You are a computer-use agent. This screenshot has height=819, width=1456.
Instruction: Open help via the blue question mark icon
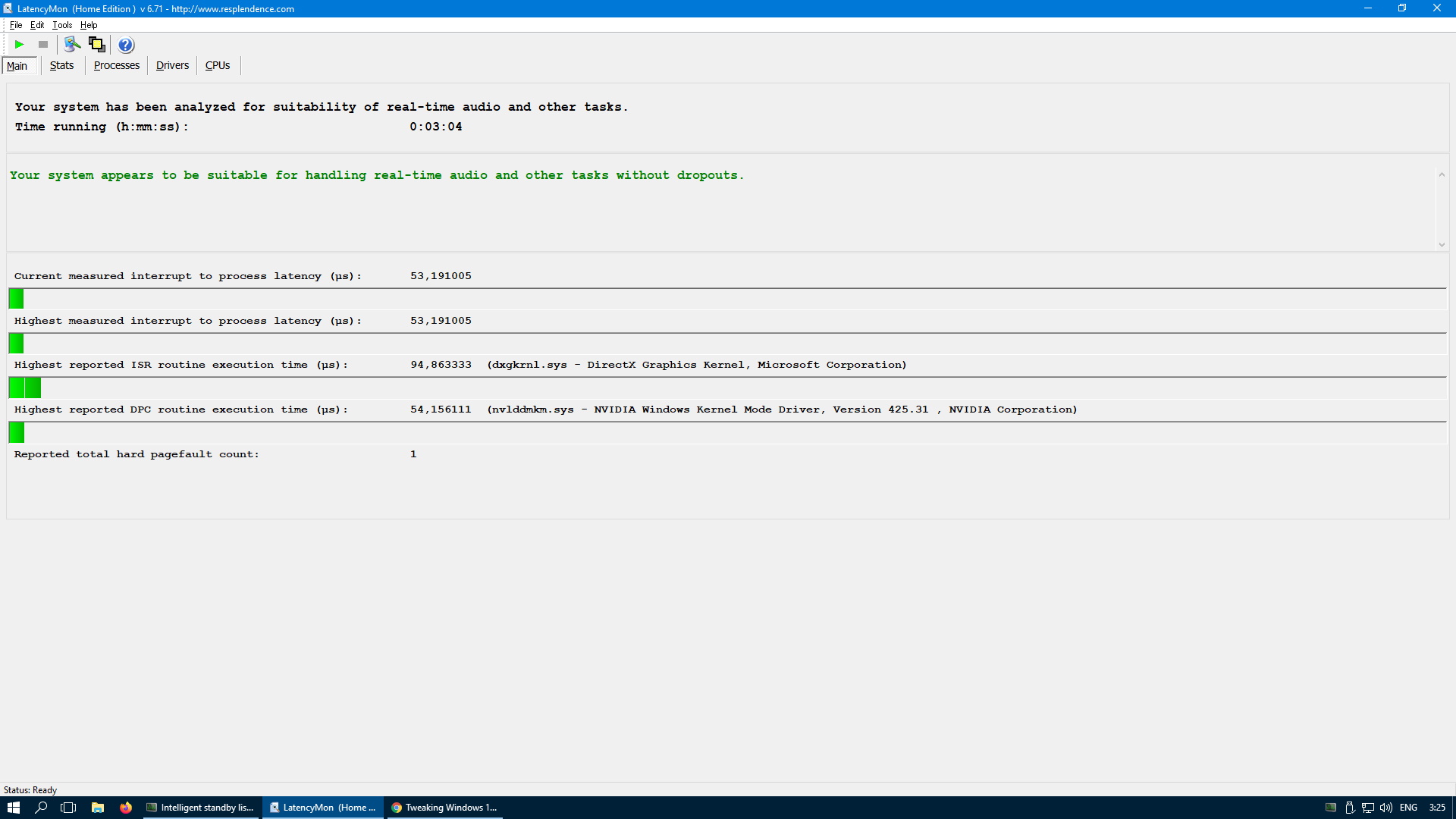pyautogui.click(x=126, y=45)
